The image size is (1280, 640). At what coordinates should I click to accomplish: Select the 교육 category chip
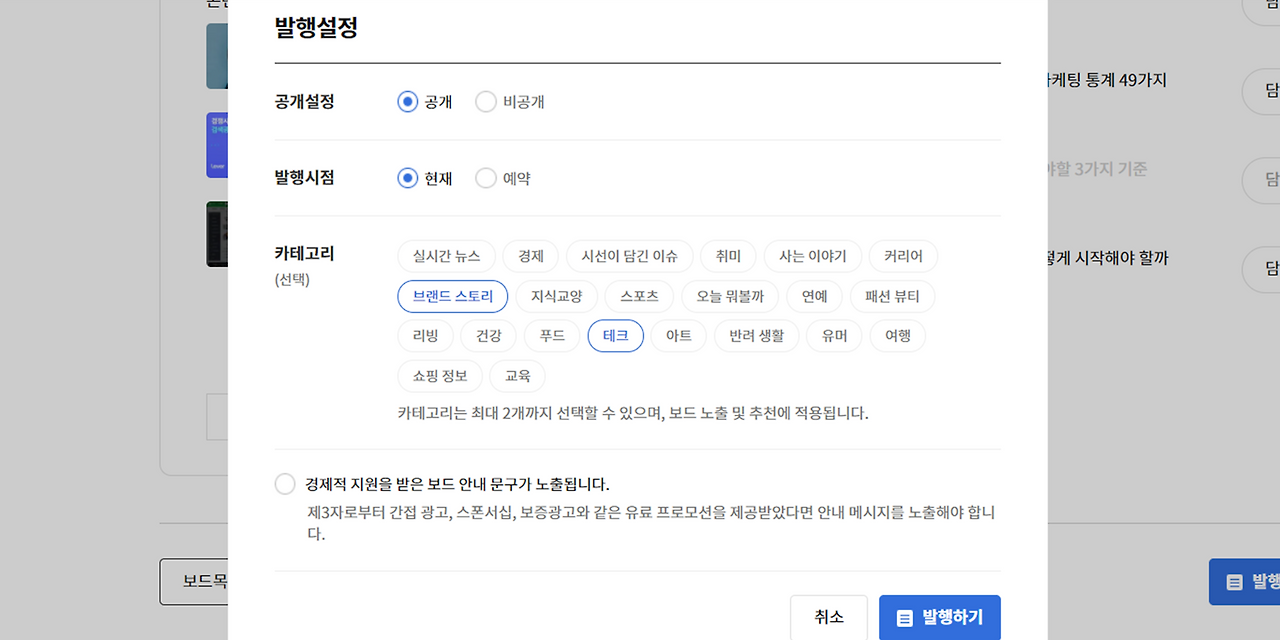pos(517,375)
